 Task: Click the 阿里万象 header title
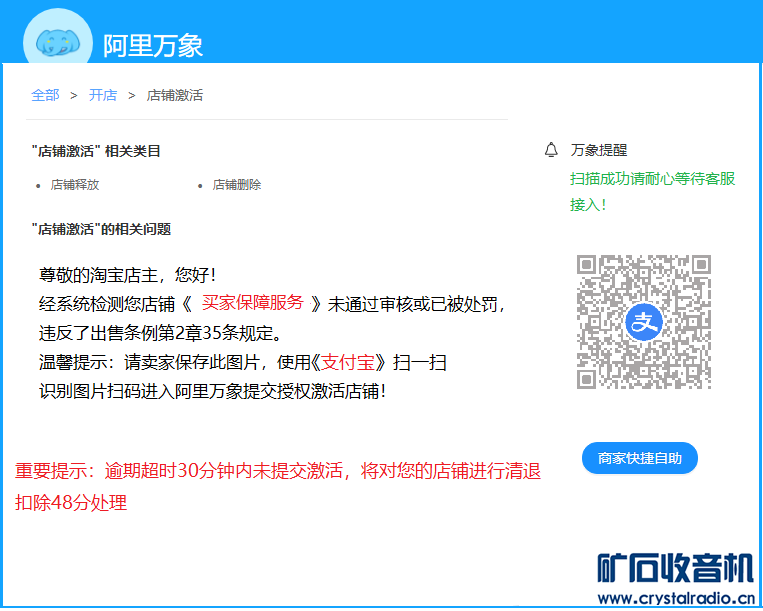(x=153, y=46)
